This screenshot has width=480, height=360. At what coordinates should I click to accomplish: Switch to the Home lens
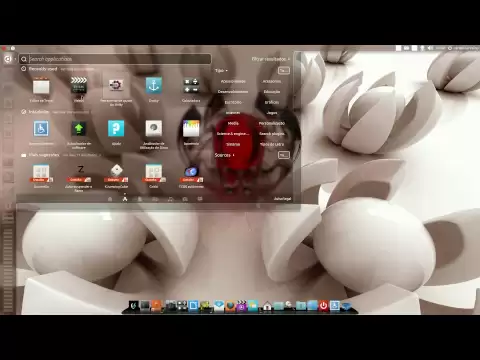pyautogui.click(x=110, y=199)
